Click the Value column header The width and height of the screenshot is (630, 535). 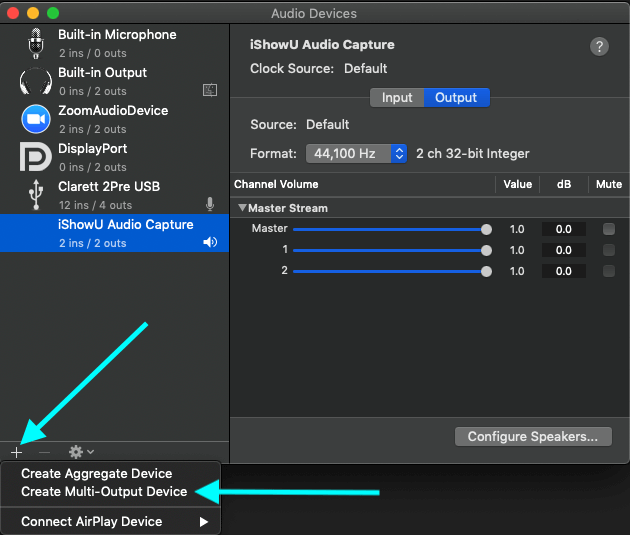tap(518, 184)
